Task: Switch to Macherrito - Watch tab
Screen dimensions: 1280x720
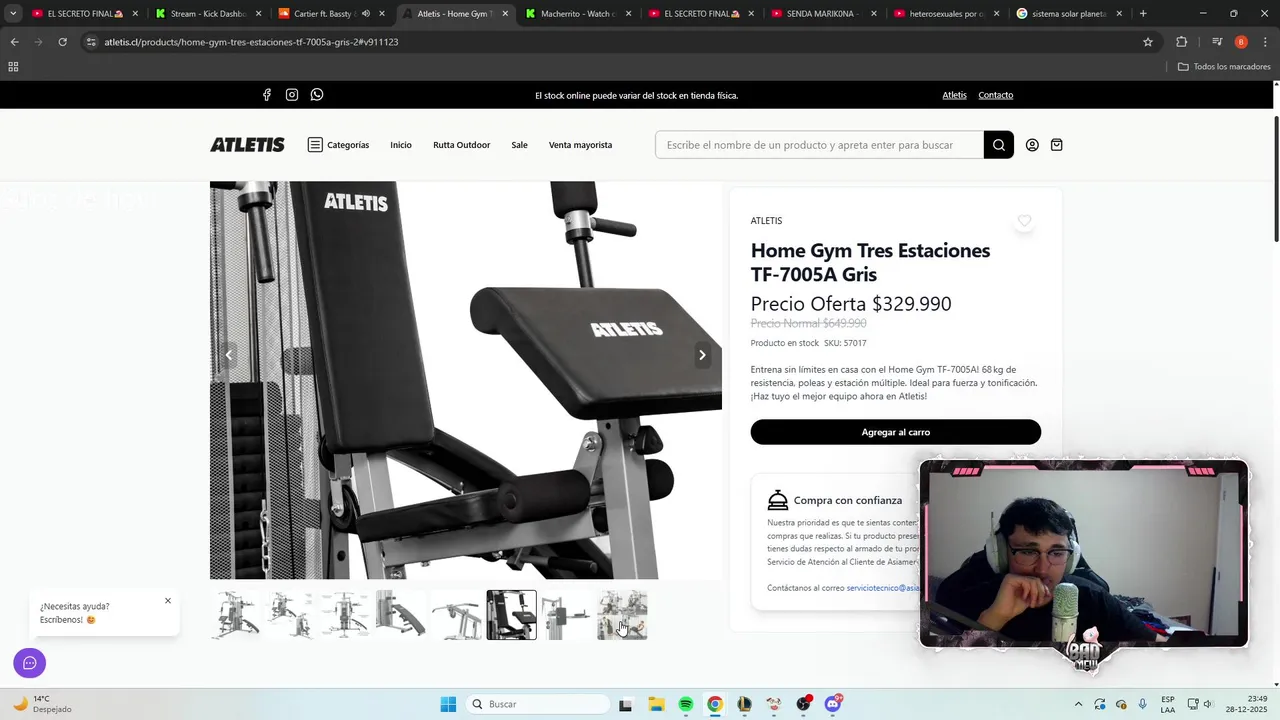Action: [x=579, y=14]
